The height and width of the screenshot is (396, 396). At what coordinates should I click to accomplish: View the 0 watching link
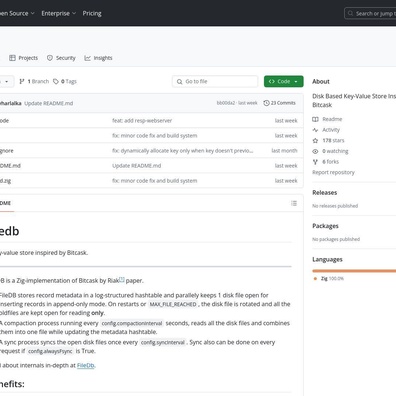pyautogui.click(x=335, y=151)
